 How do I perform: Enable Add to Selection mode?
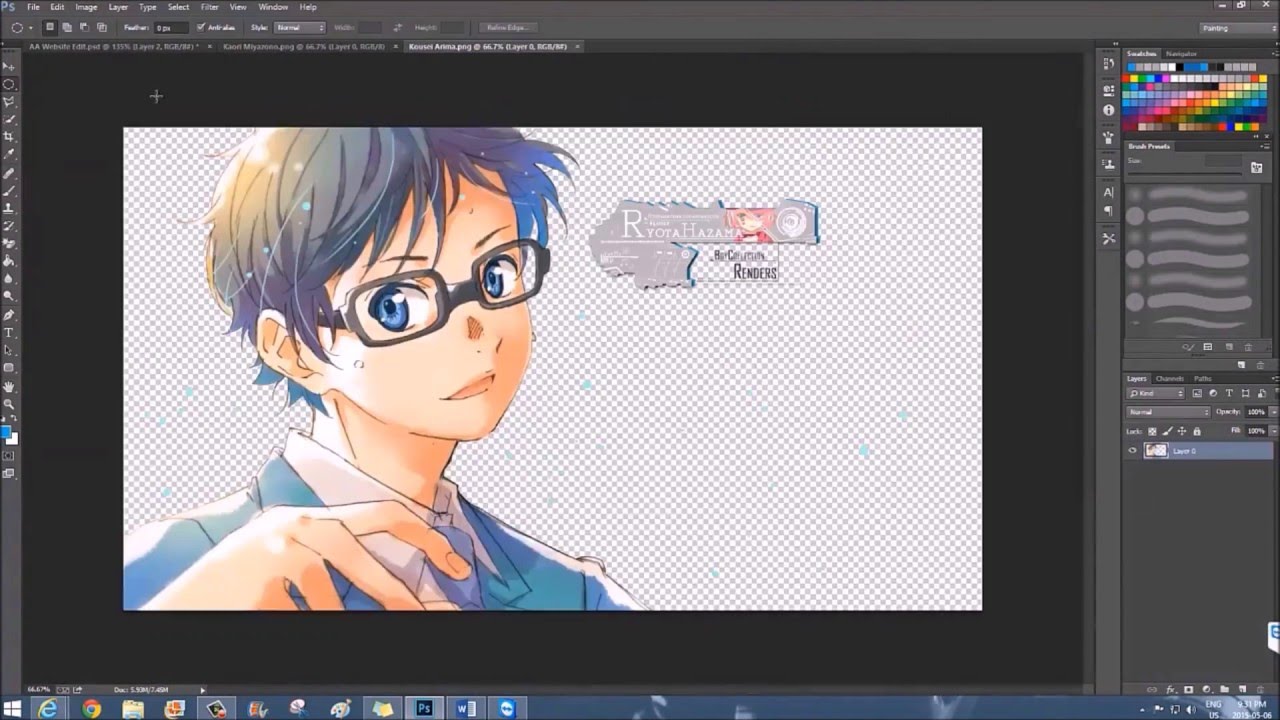click(67, 27)
